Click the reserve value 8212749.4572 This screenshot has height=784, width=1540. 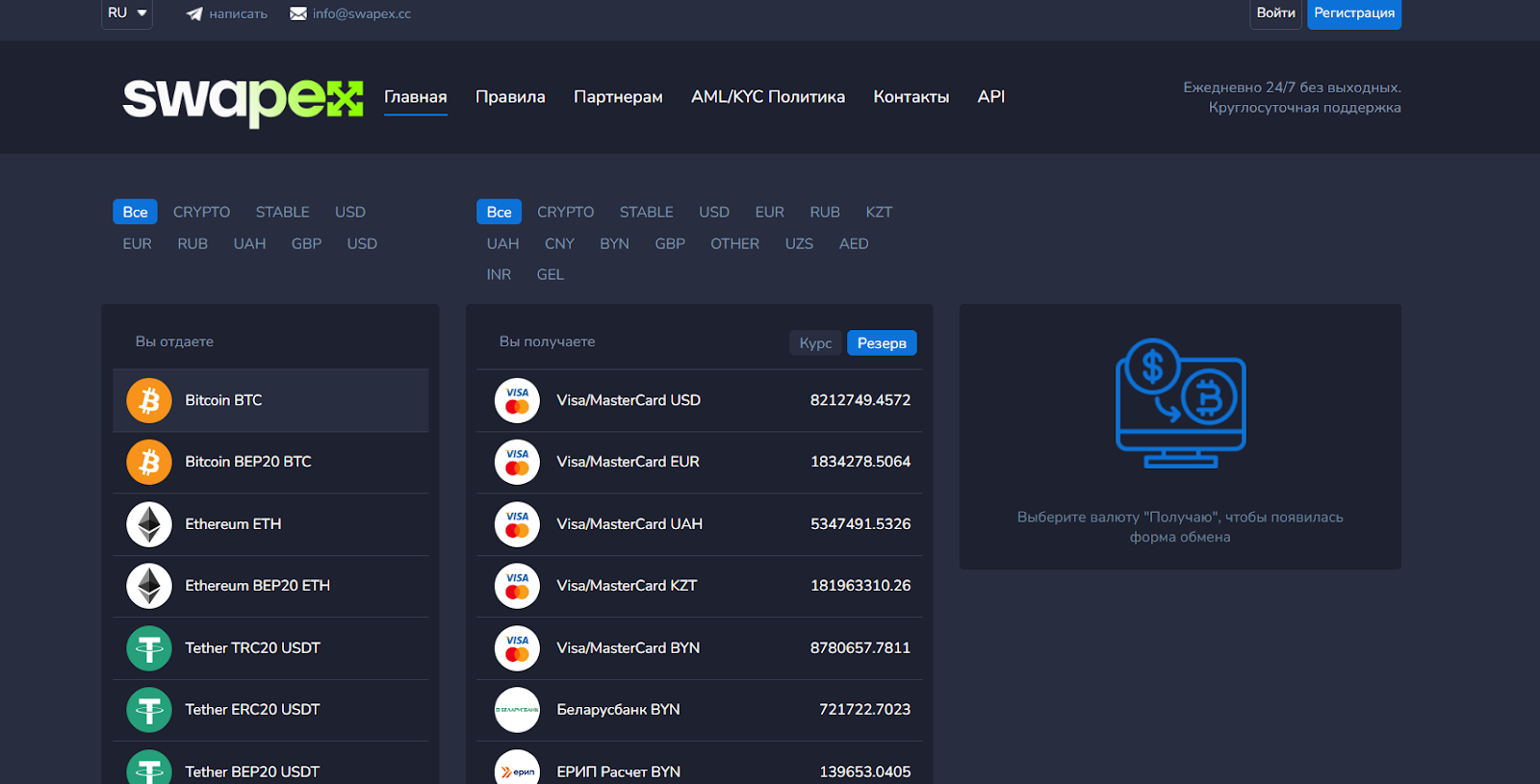(860, 400)
